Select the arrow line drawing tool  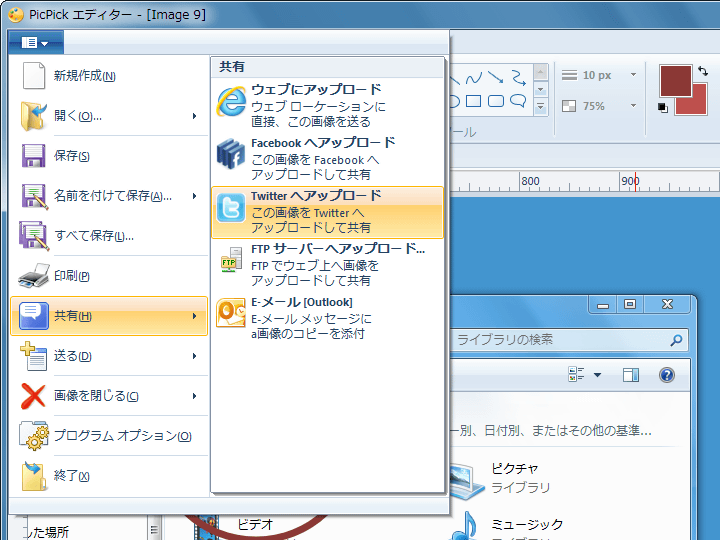pyautogui.click(x=495, y=77)
